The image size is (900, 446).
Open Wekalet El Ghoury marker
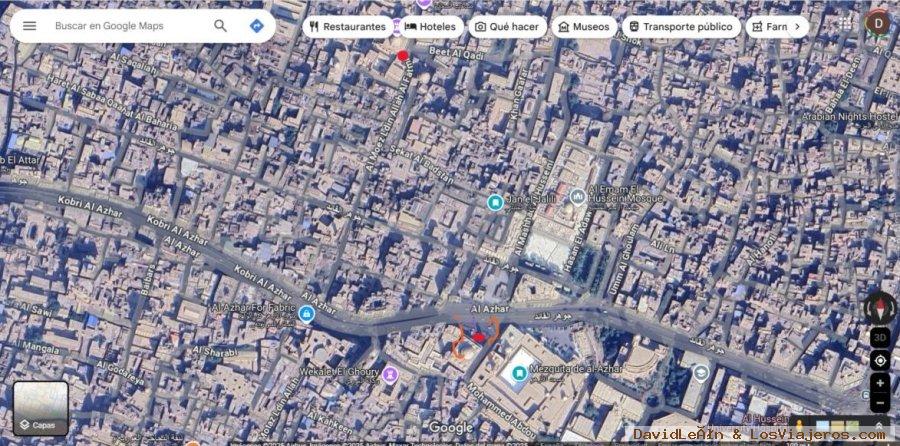pos(390,375)
